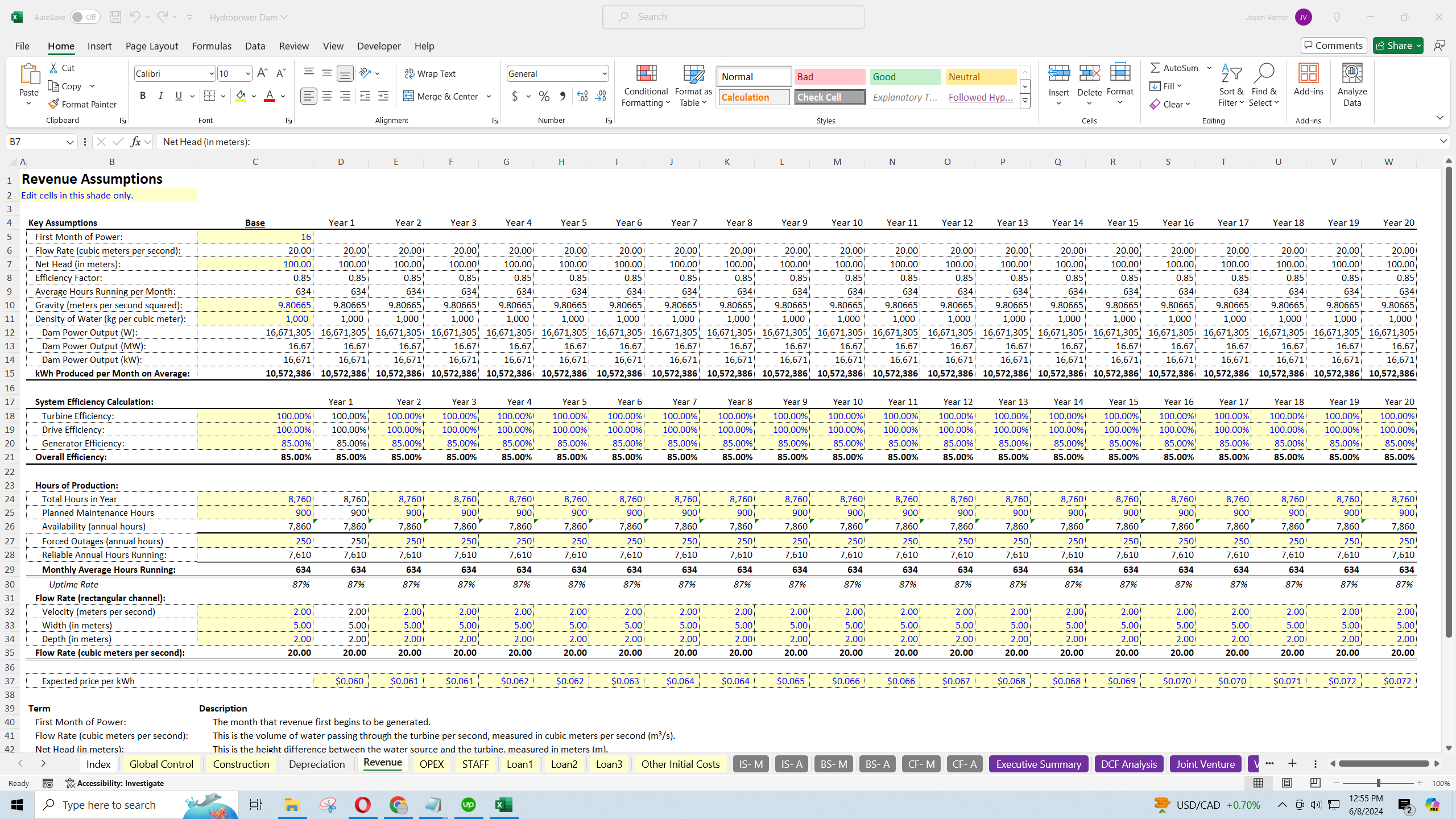Open the Number Format General dropdown
The width and height of the screenshot is (1456, 819).
(604, 73)
